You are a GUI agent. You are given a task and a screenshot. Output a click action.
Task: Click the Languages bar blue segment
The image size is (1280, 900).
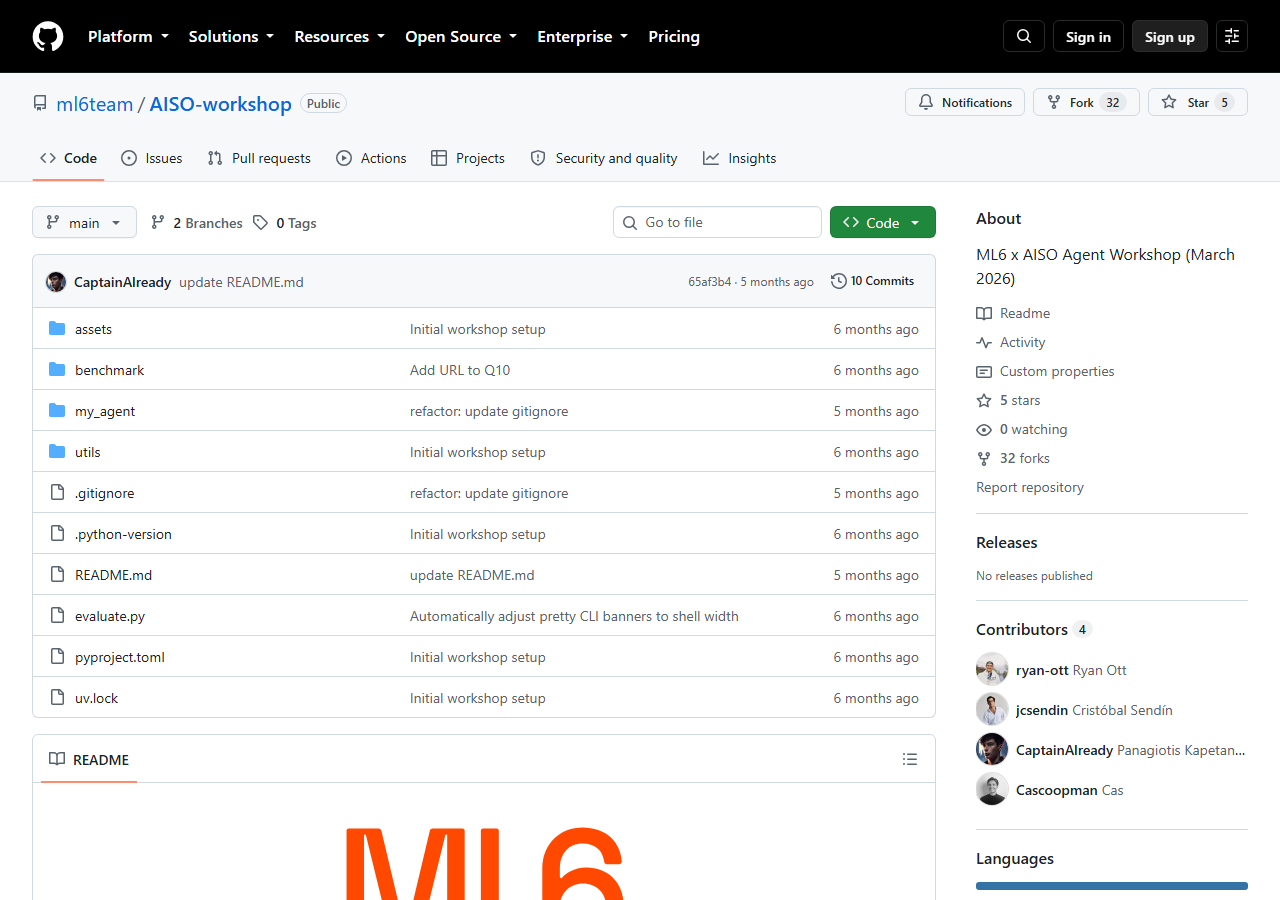tap(1112, 886)
